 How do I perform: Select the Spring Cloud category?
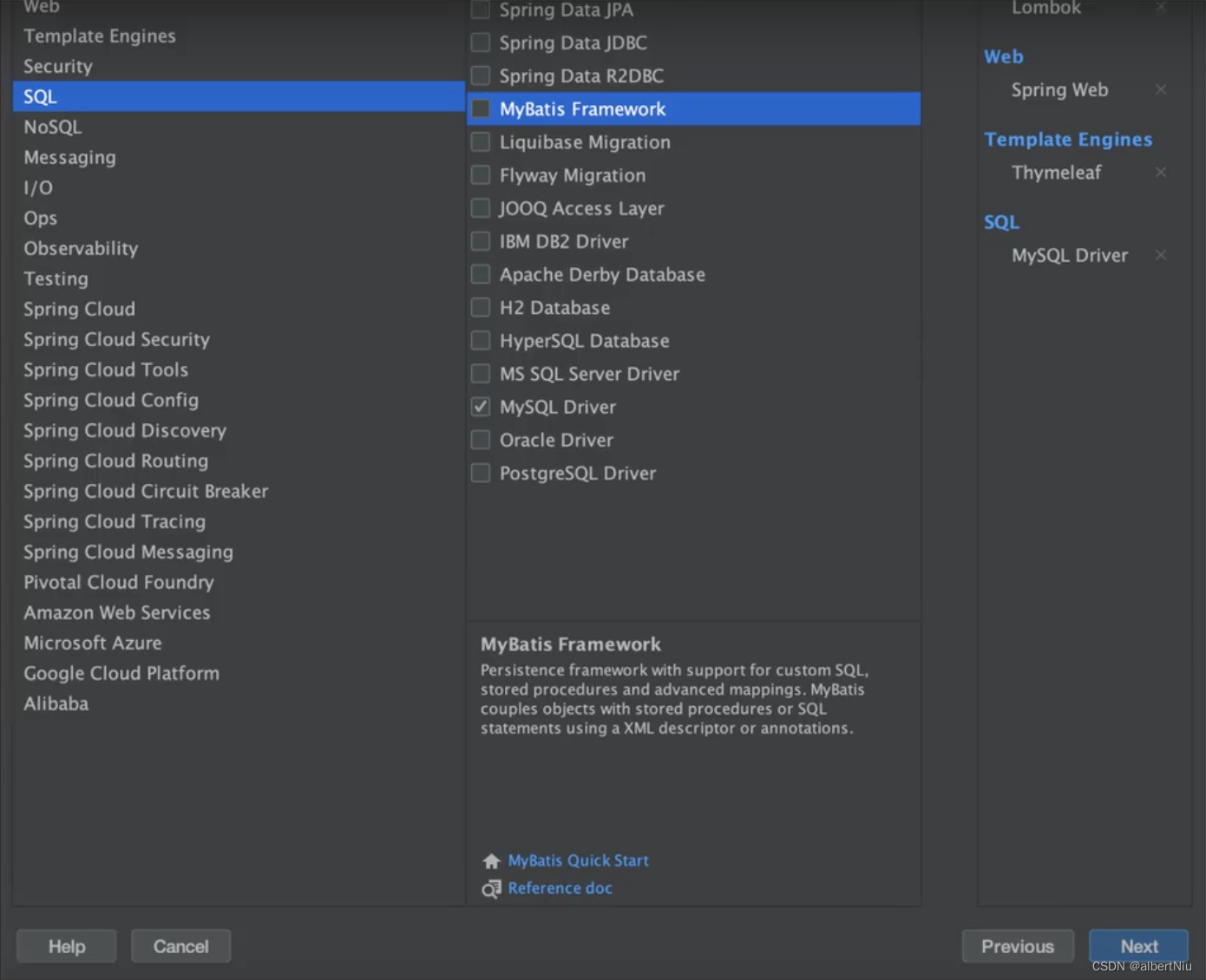point(239,310)
